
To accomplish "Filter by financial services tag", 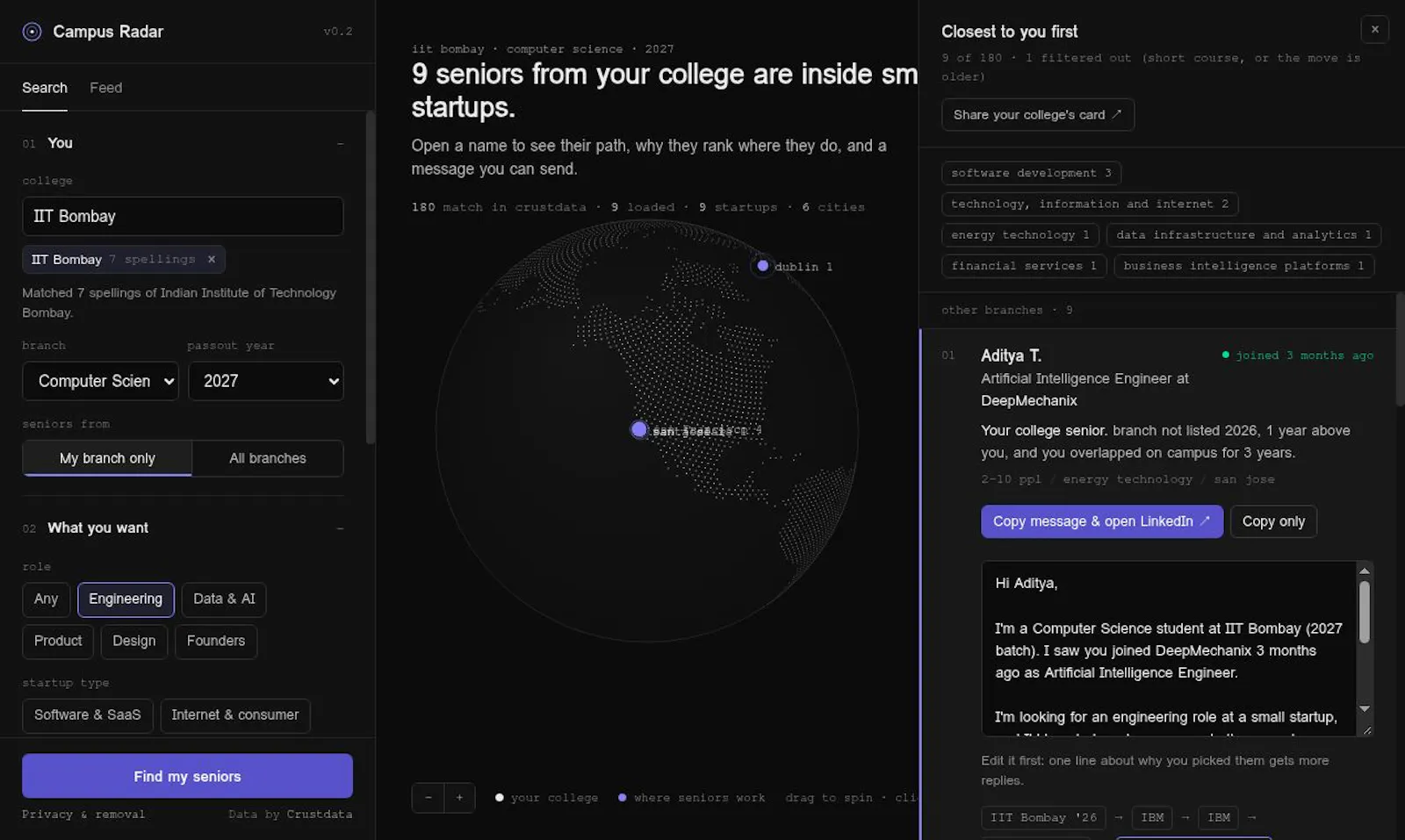I will [x=1024, y=266].
